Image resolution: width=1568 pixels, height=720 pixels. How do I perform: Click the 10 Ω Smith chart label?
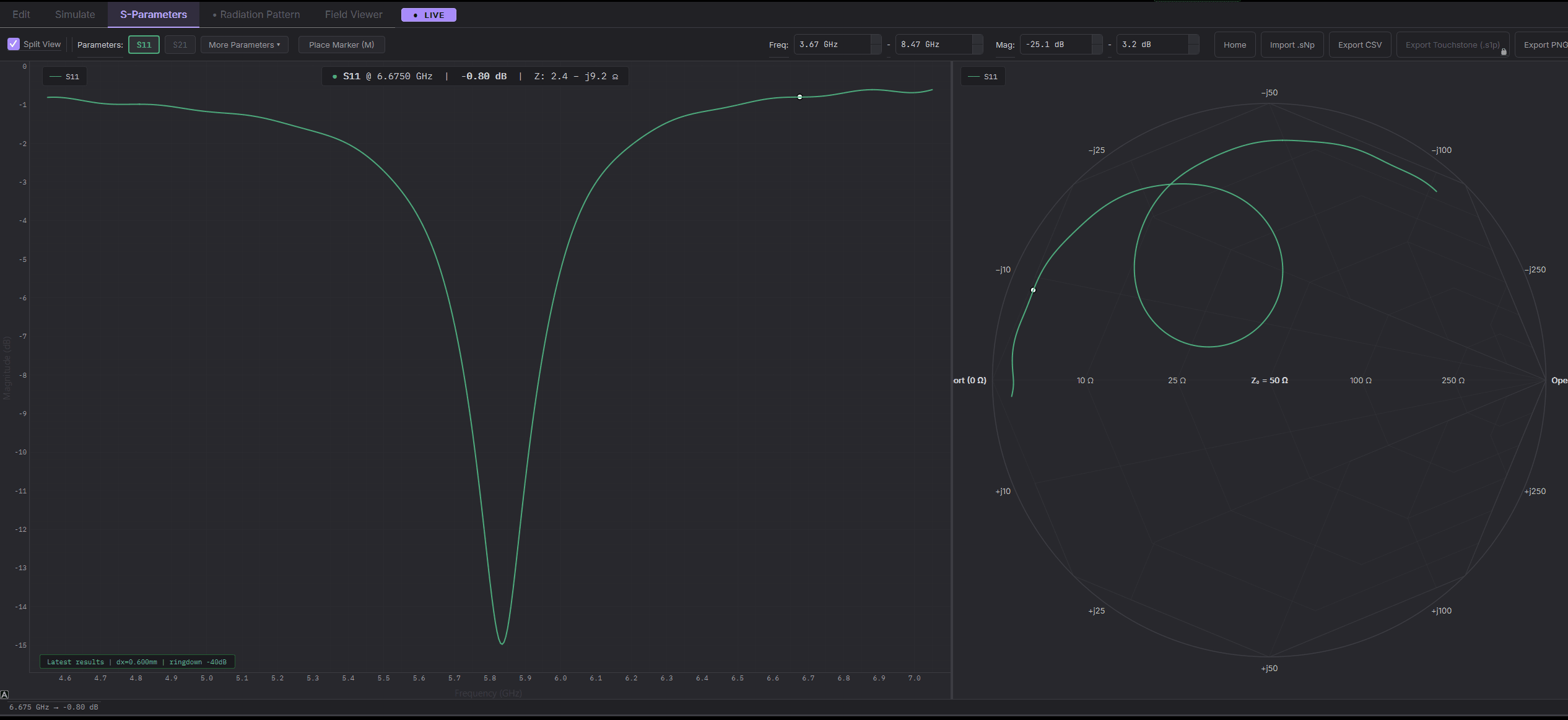click(x=1085, y=380)
